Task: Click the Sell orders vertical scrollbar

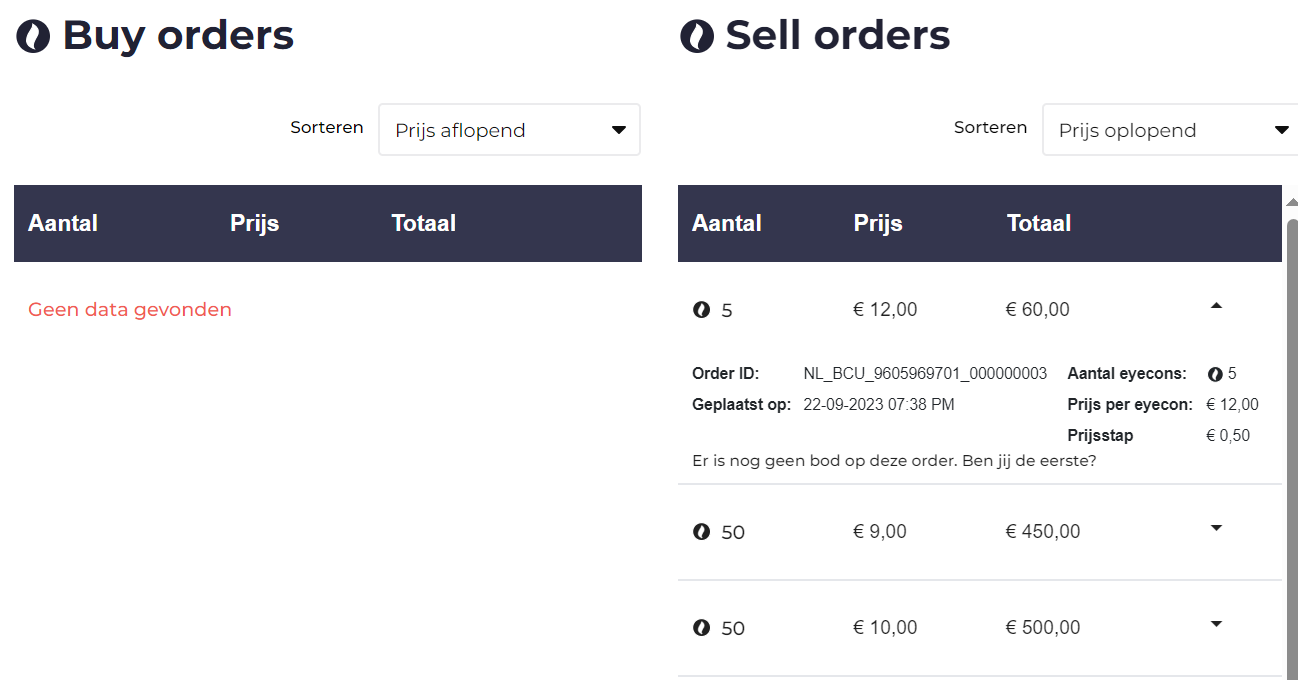Action: (1291, 450)
